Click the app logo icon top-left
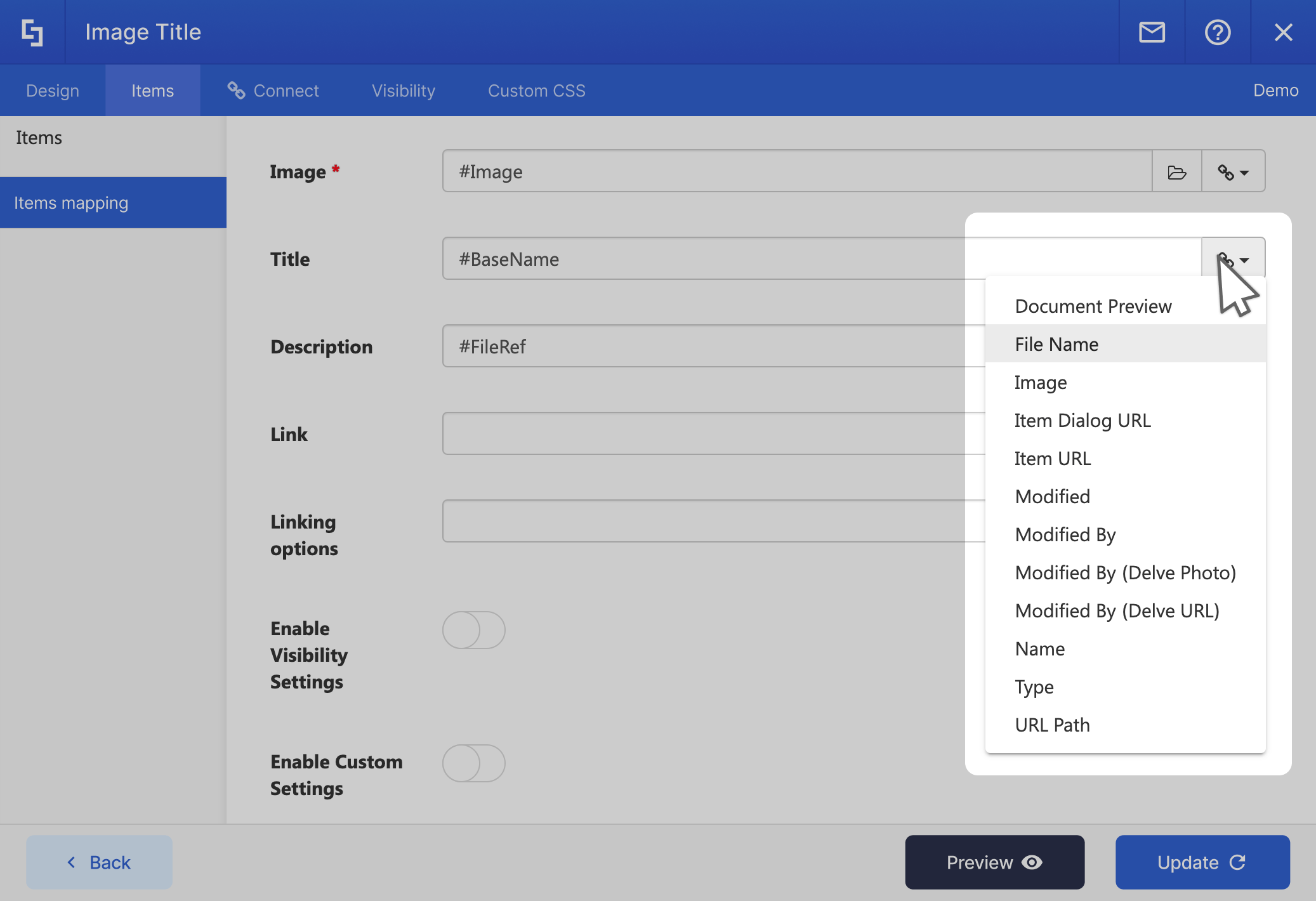Viewport: 1316px width, 901px height. pyautogui.click(x=32, y=32)
